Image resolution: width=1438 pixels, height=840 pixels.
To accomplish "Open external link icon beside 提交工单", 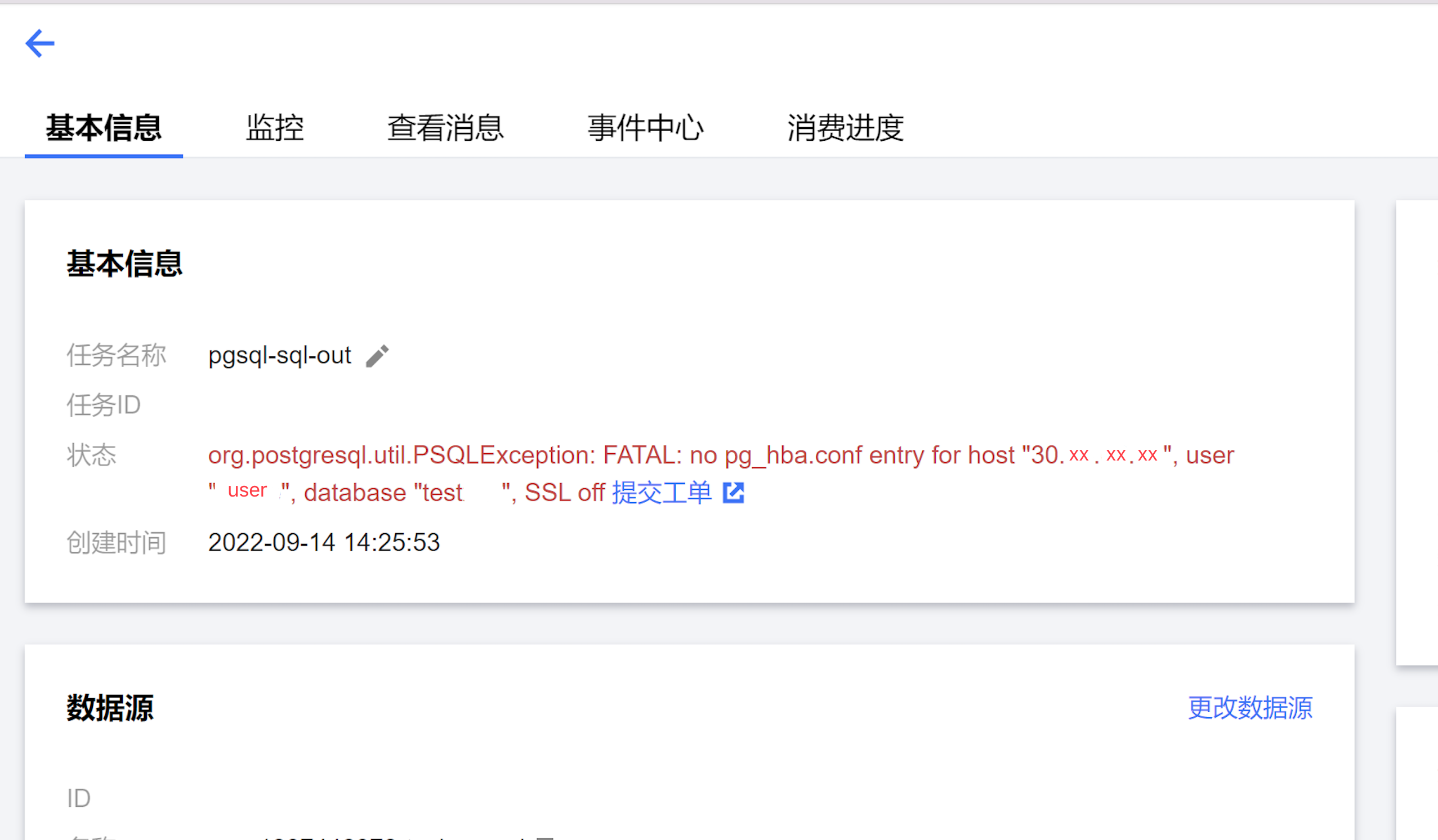I will point(733,493).
